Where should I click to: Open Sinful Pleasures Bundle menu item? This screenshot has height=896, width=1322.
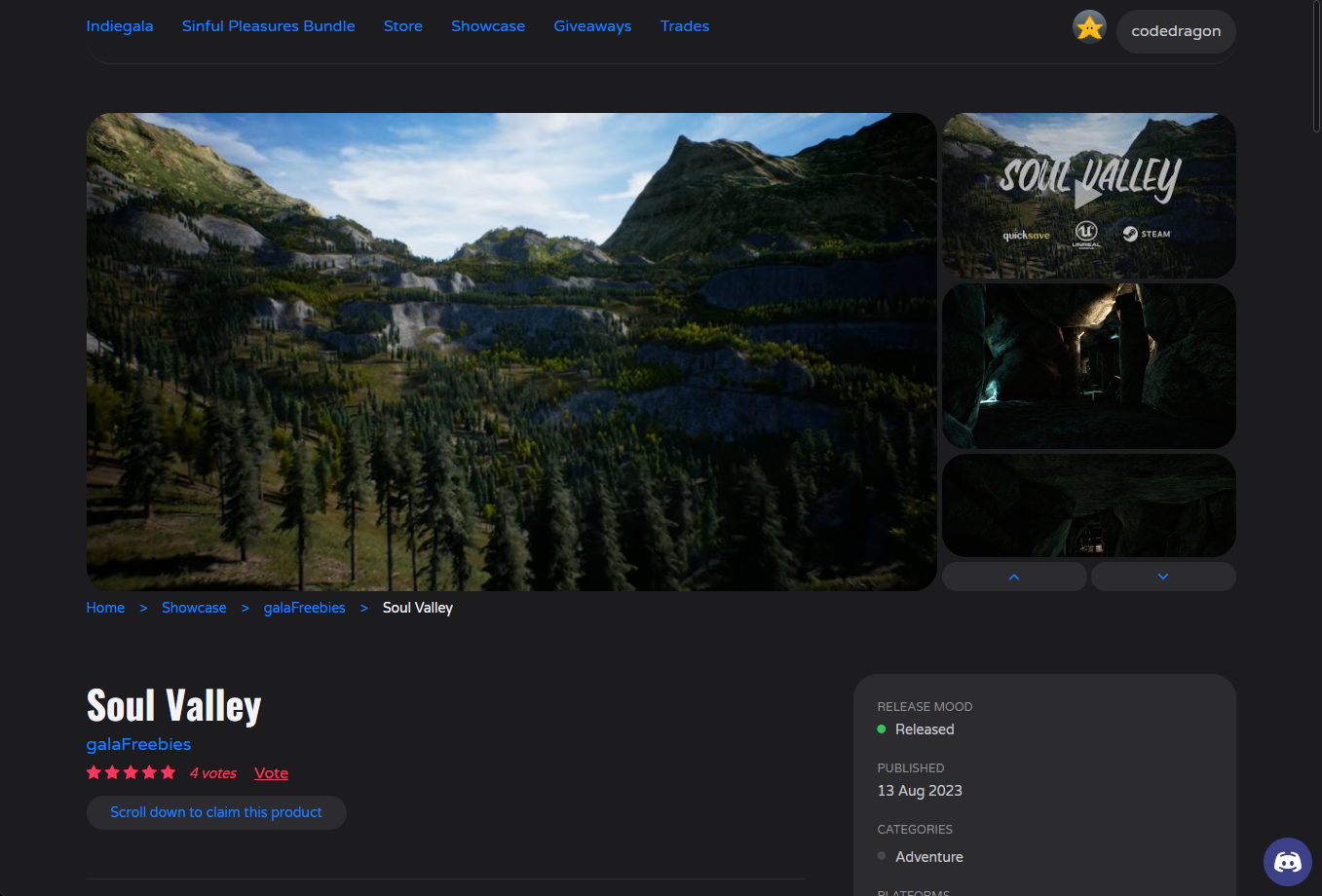(268, 26)
